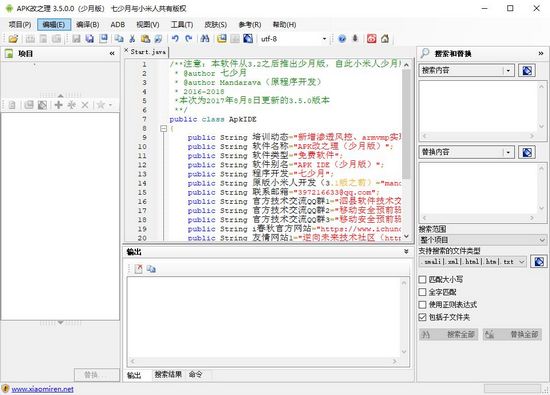Click the 替换全部 button
This screenshot has width=550, height=395.
(512, 334)
